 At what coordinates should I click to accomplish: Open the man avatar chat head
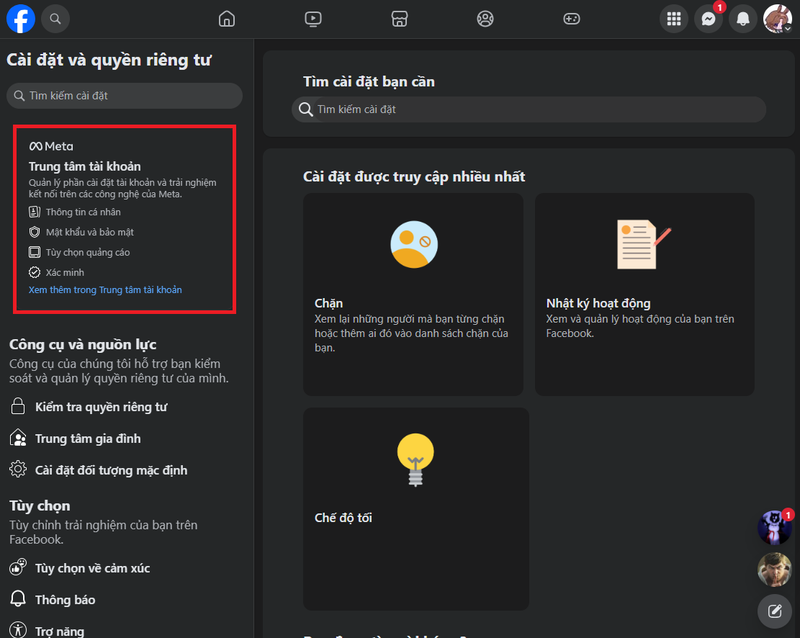point(774,570)
